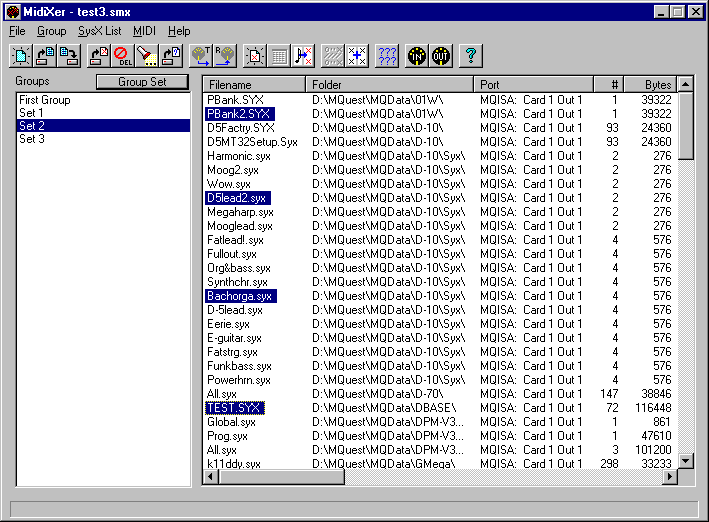Image resolution: width=709 pixels, height=522 pixels.
Task: Click the red DEL delete icon
Action: tap(121, 56)
